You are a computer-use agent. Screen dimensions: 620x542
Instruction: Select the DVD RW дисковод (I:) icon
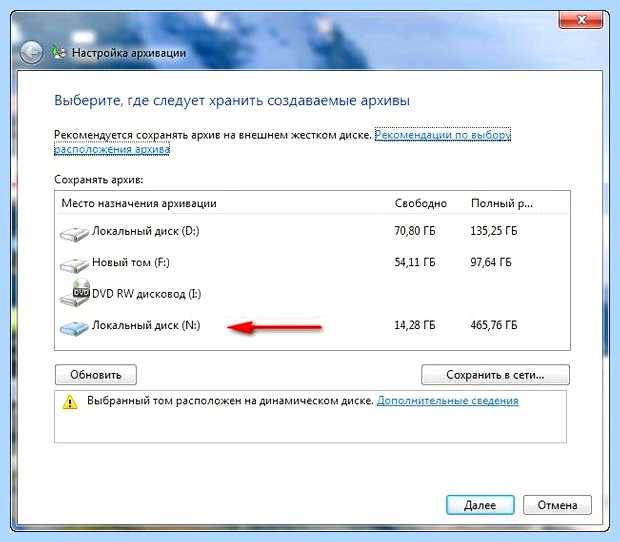75,293
